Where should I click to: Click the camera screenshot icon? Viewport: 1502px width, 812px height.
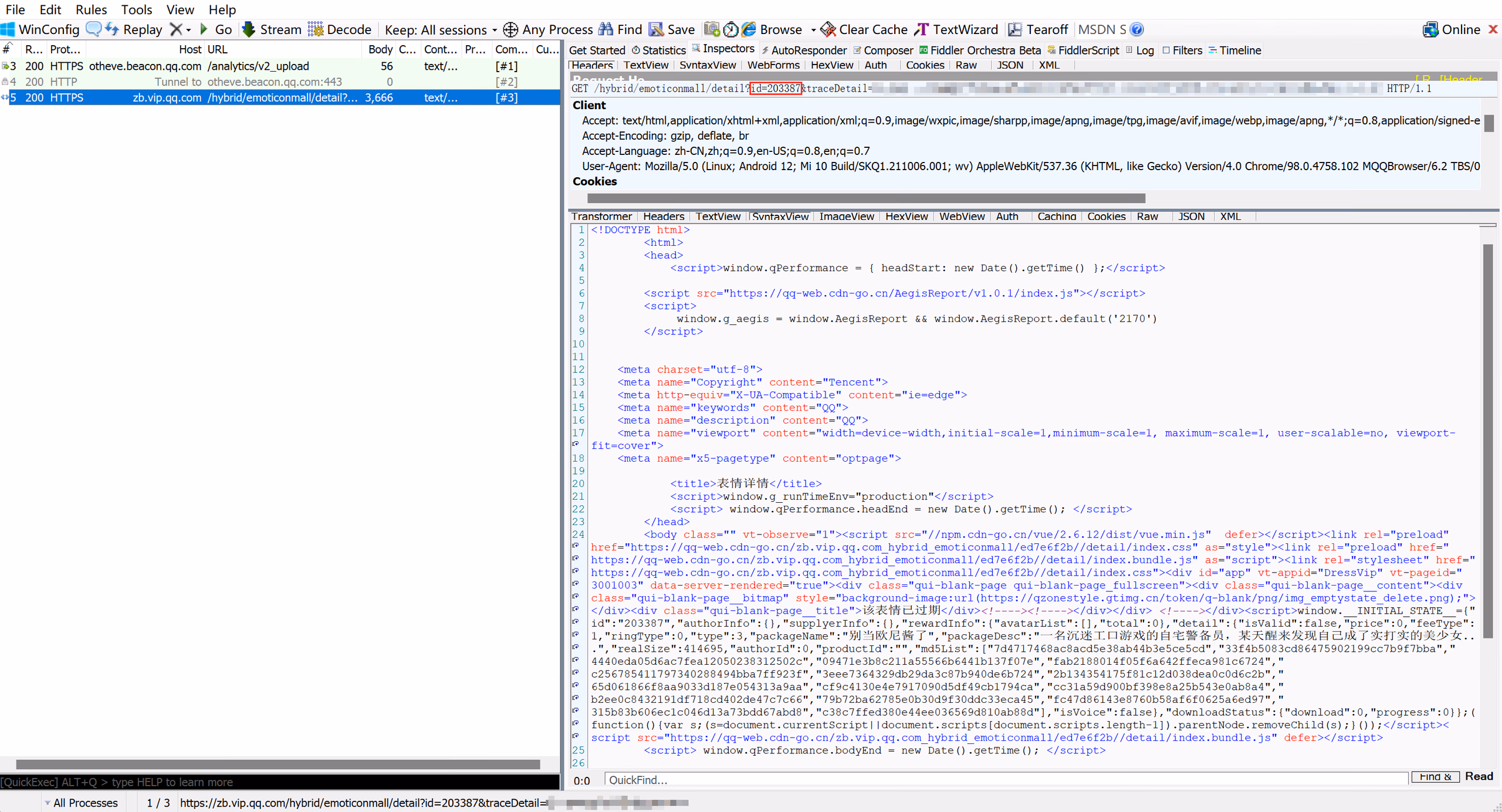(x=712, y=29)
